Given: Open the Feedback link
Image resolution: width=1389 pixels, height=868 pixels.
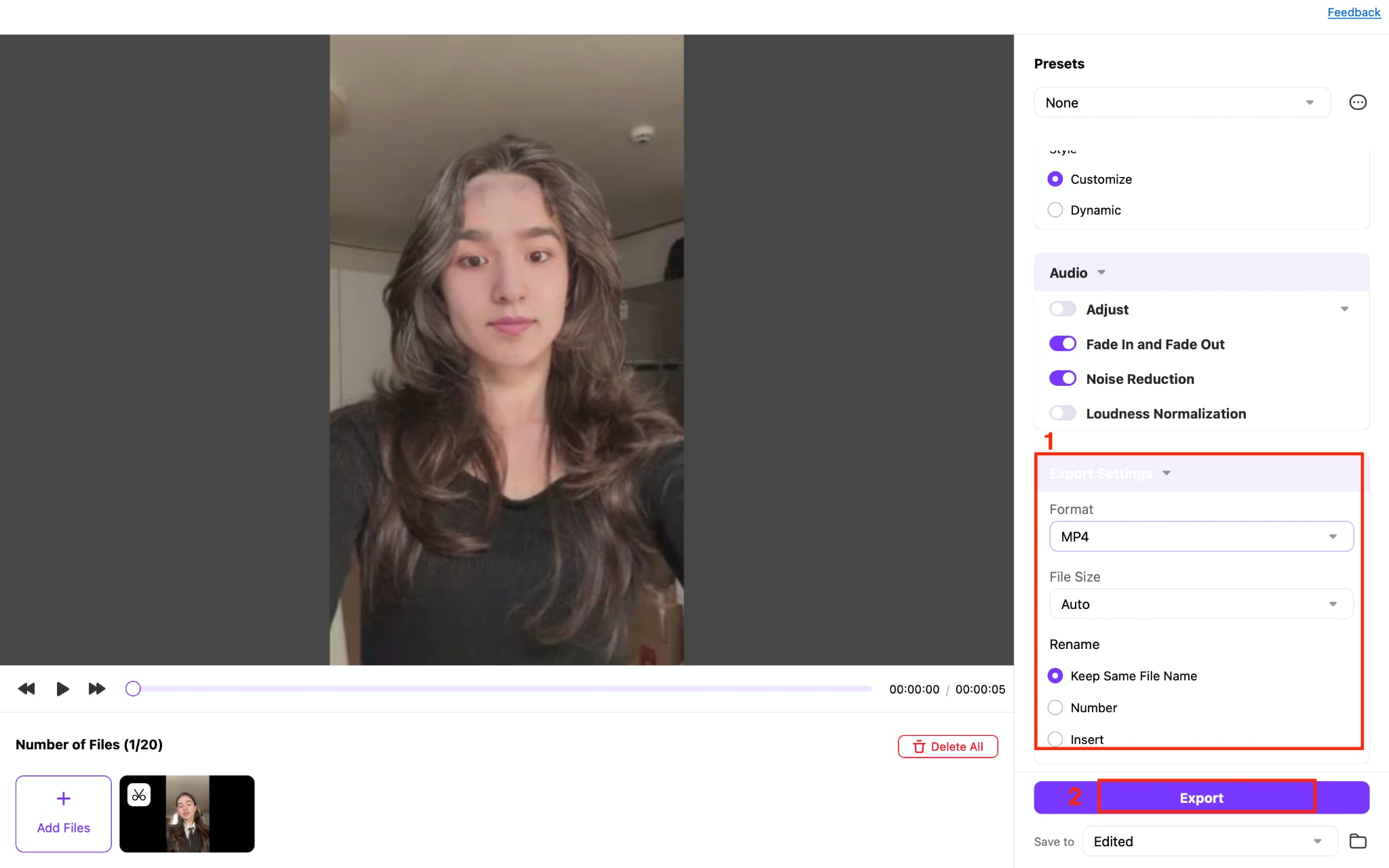Looking at the screenshot, I should point(1354,12).
